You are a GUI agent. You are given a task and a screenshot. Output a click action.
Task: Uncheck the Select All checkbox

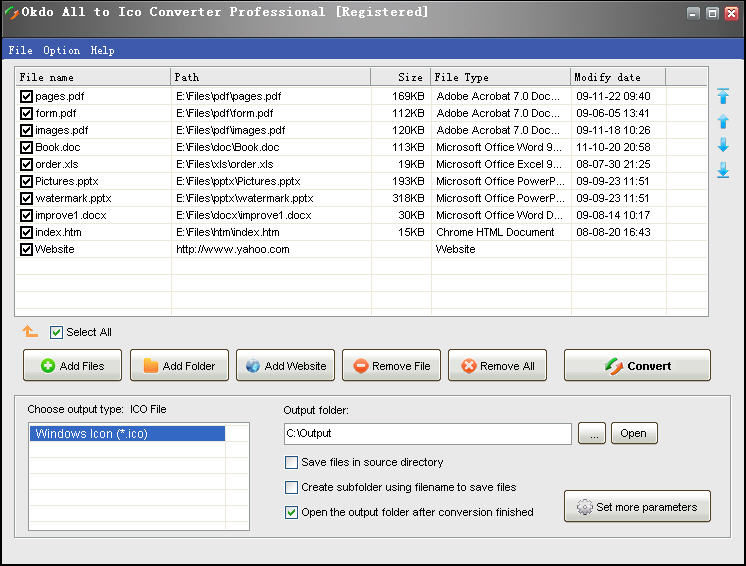tap(57, 332)
